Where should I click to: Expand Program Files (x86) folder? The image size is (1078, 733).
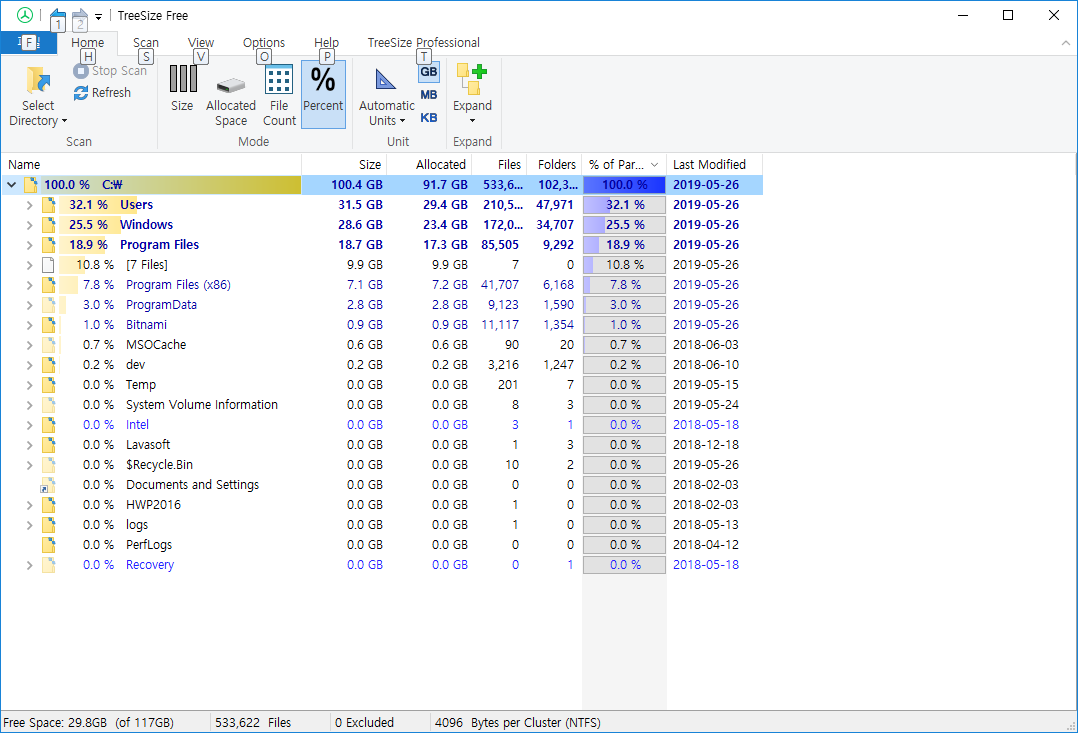(30, 285)
